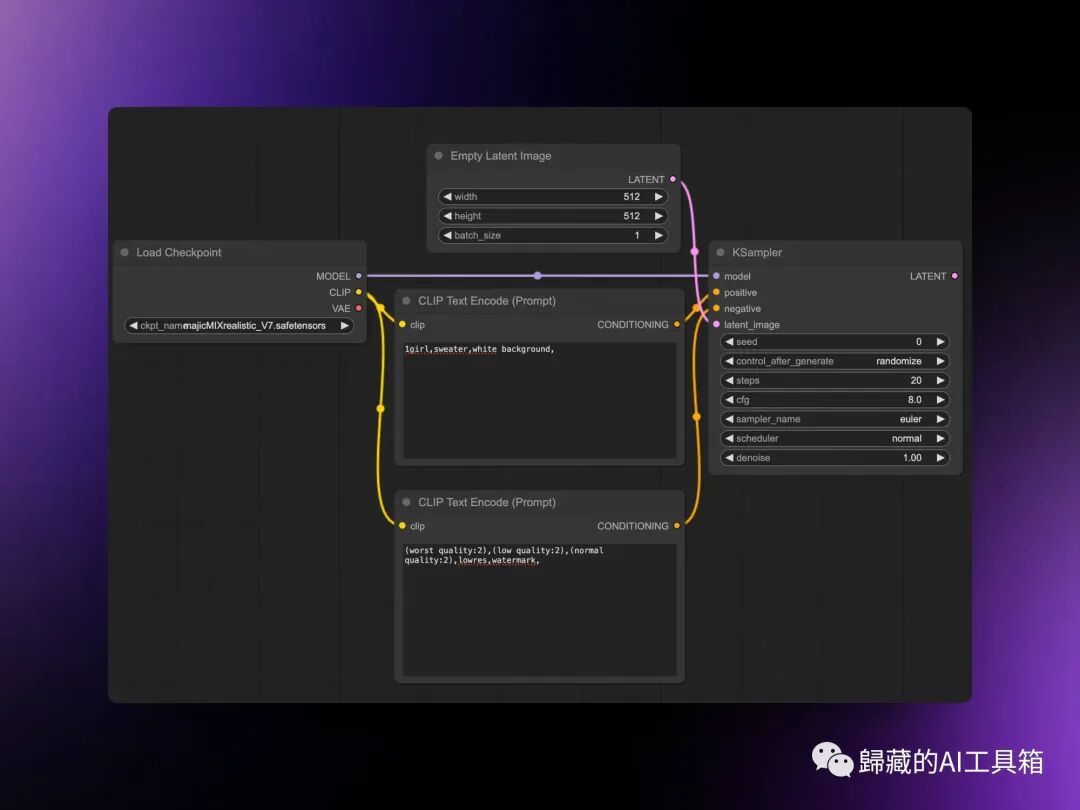Decrease the seed value with its left arrow
The height and width of the screenshot is (810, 1080).
point(729,342)
